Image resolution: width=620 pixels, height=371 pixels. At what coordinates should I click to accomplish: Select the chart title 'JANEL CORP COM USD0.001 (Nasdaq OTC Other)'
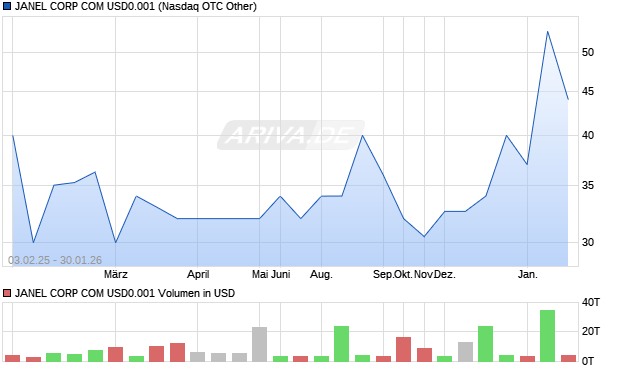tap(136, 6)
